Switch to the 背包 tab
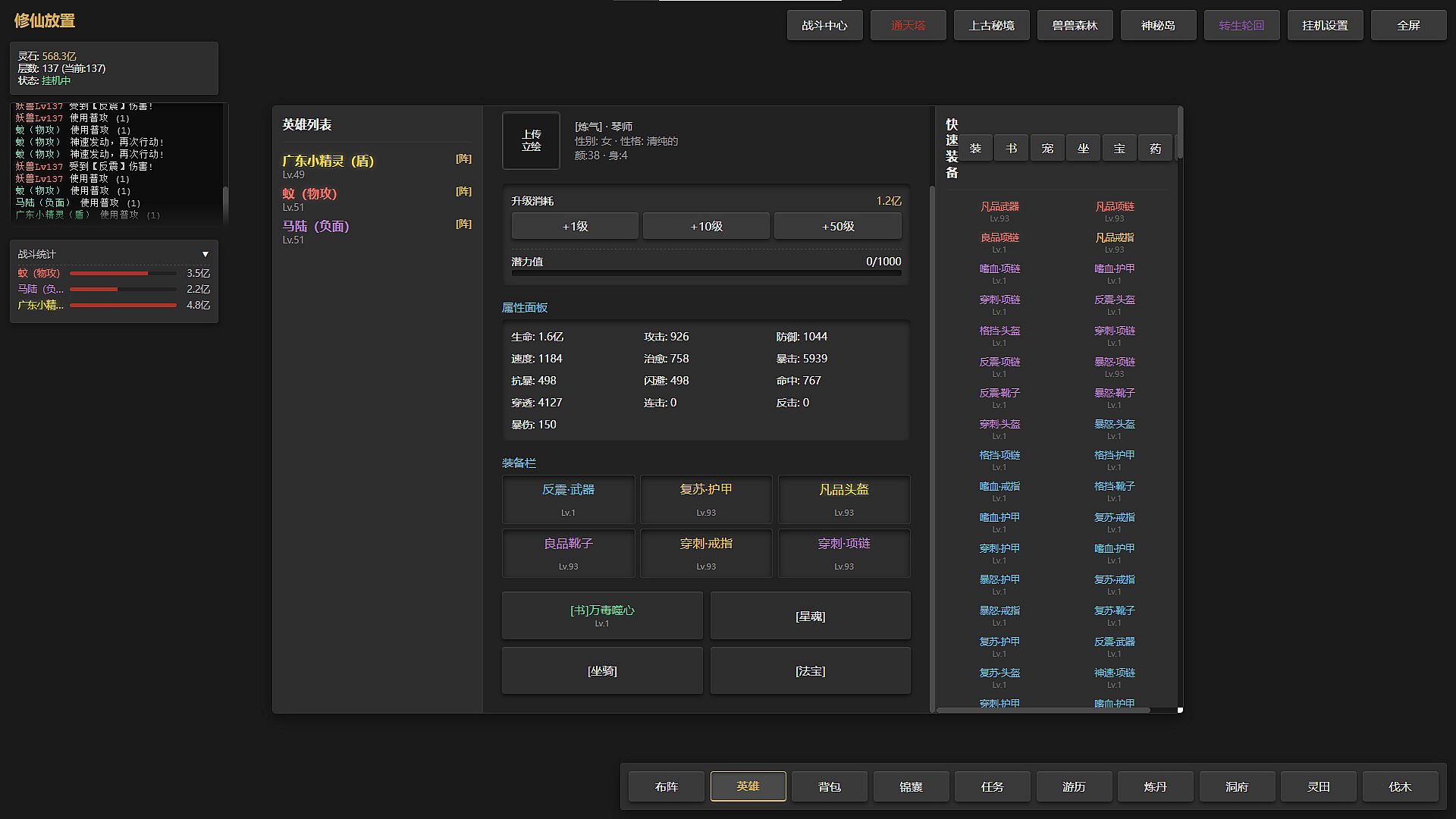Screen dimensions: 1456x819 tap(829, 787)
